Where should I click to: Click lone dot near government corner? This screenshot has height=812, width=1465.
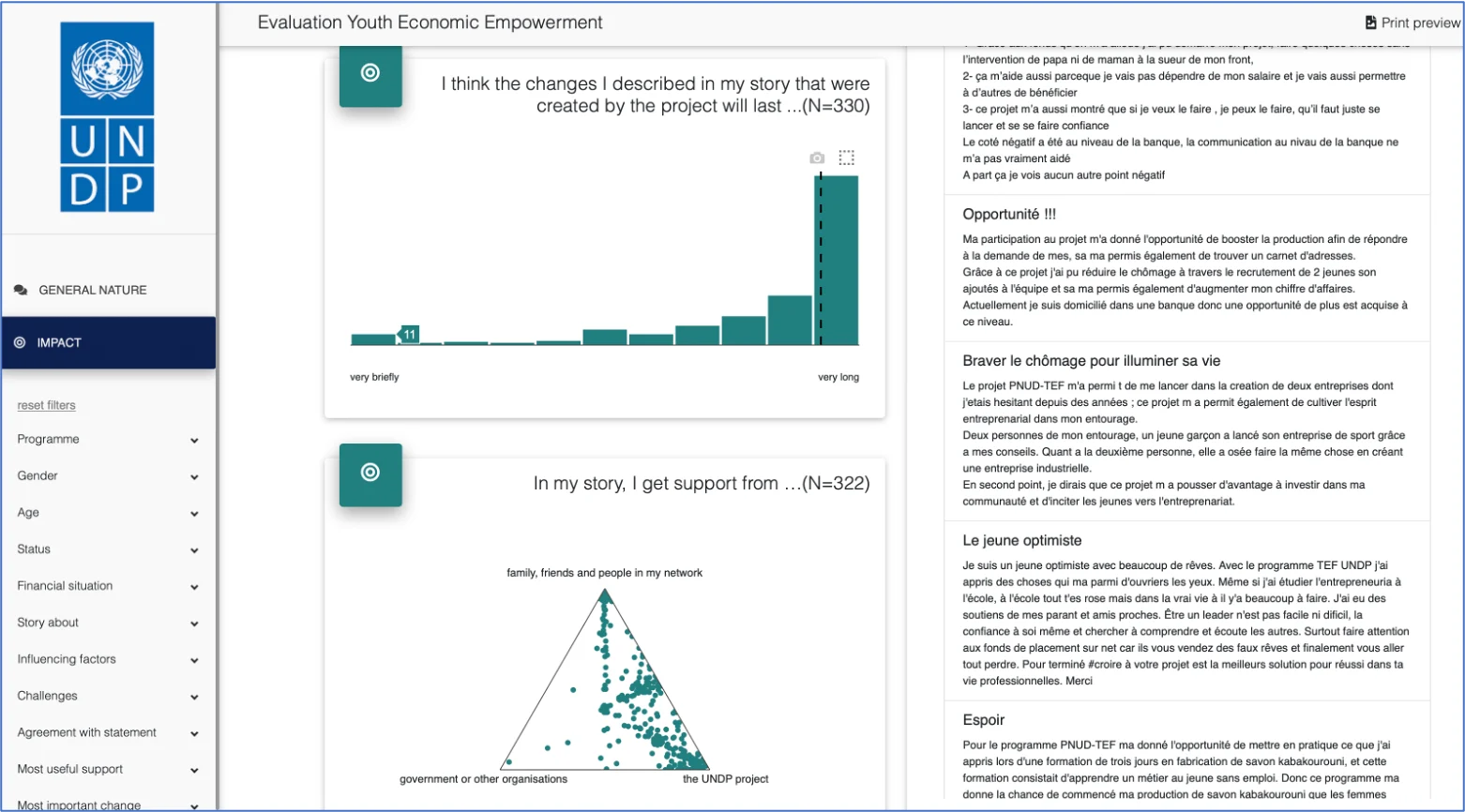pos(509,761)
